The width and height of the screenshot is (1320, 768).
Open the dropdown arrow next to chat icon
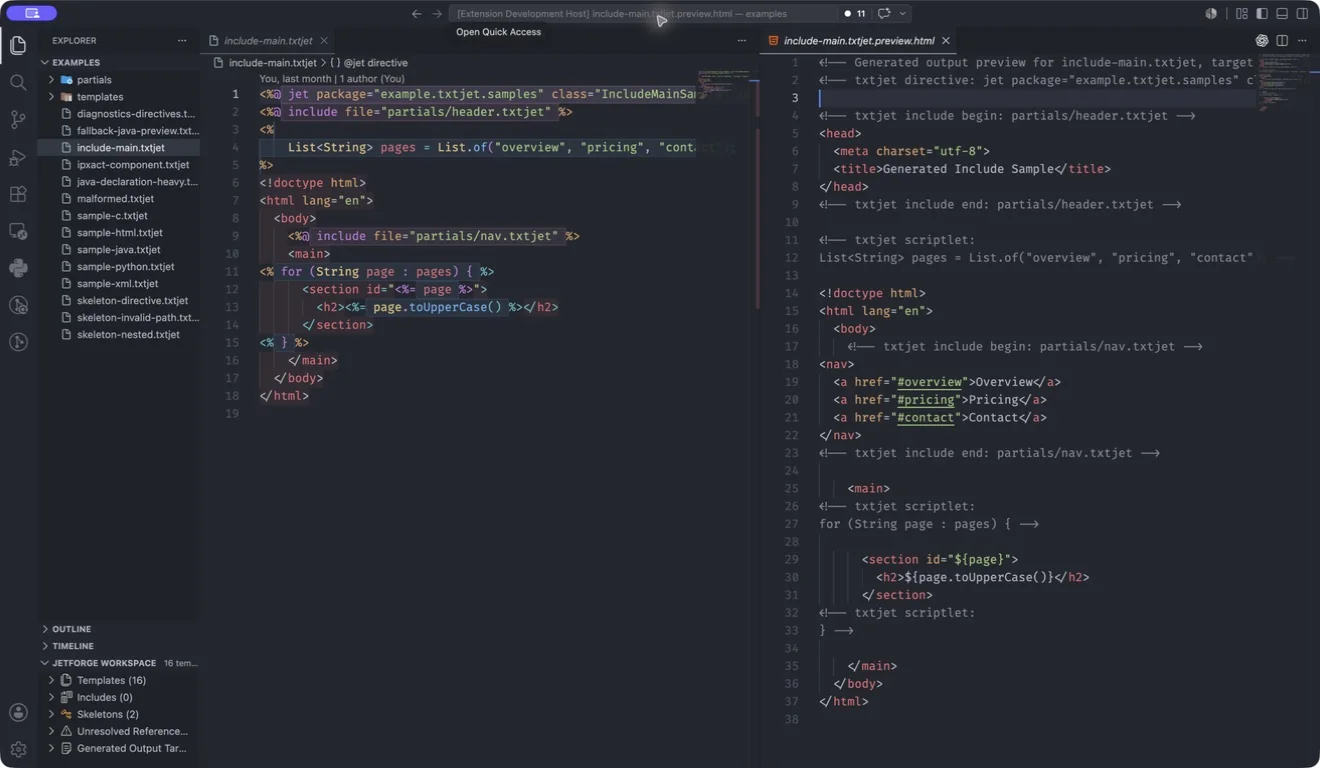click(902, 14)
